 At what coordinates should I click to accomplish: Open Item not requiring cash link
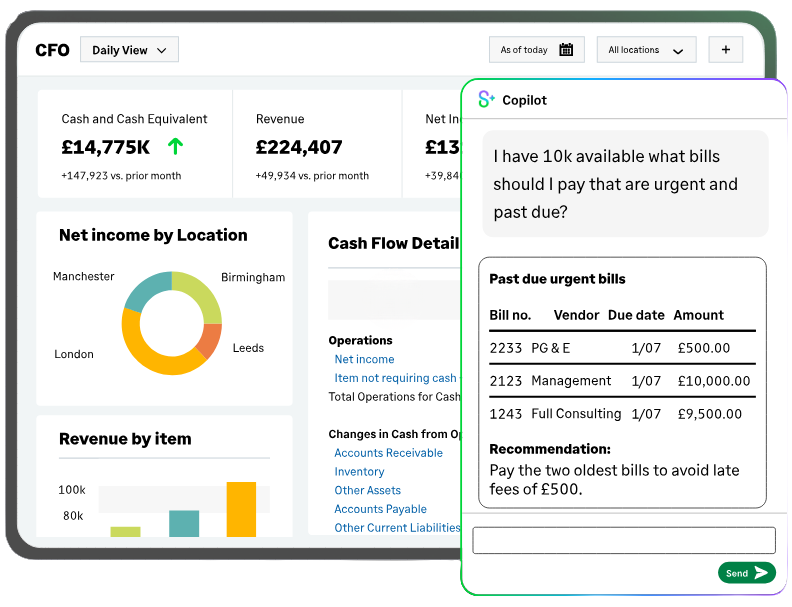pos(395,378)
